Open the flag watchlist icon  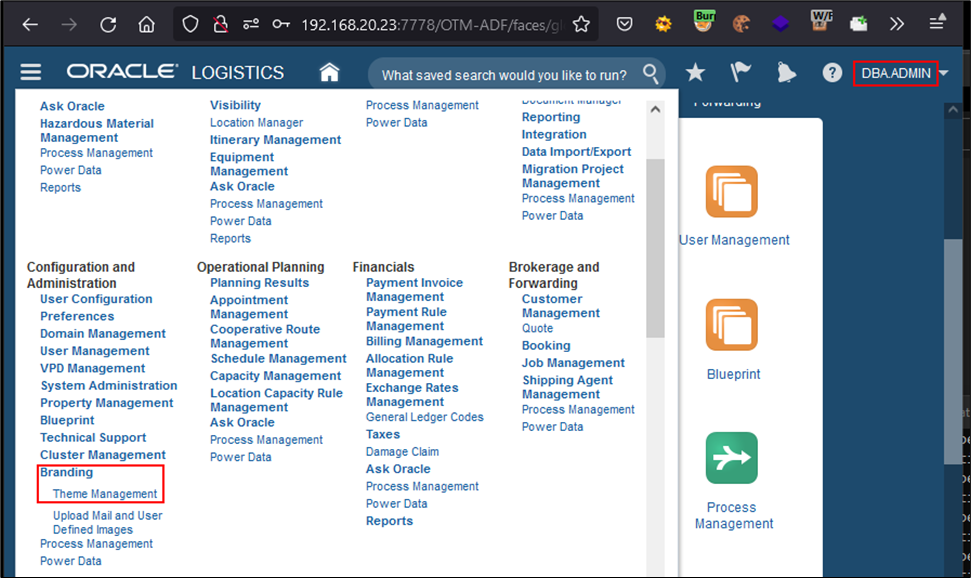740,72
